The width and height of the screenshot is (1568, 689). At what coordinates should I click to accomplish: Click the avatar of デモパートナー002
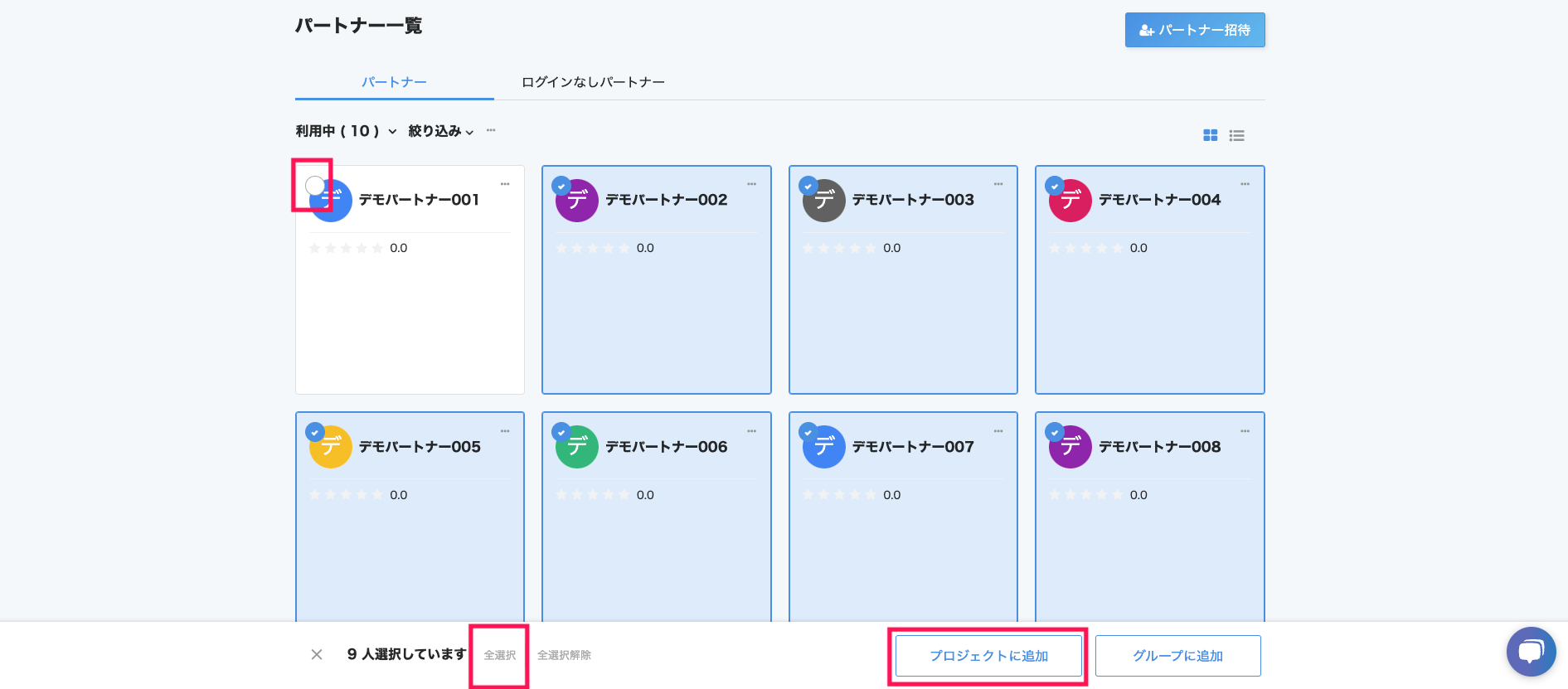click(x=577, y=201)
